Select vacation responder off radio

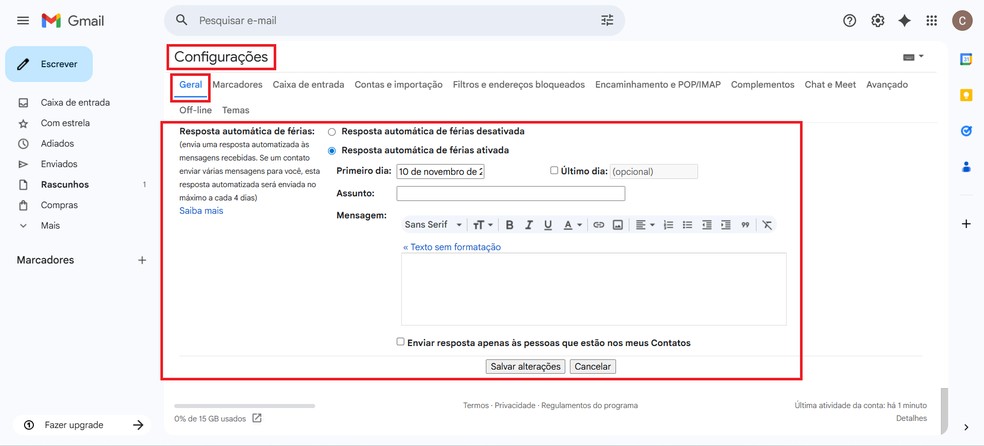[332, 132]
